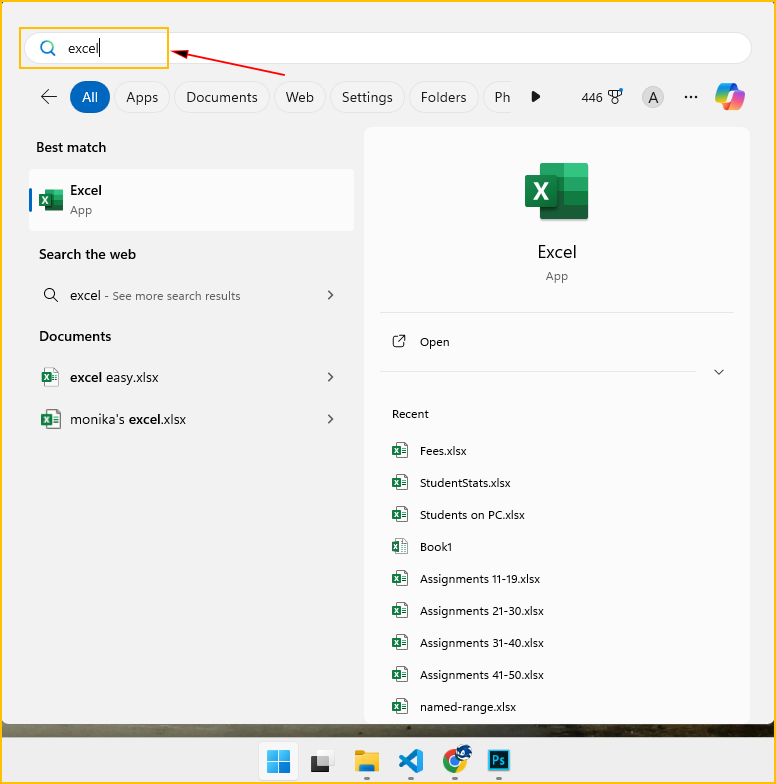Expand the Excel app actions chevron
The height and width of the screenshot is (784, 776).
[x=718, y=372]
